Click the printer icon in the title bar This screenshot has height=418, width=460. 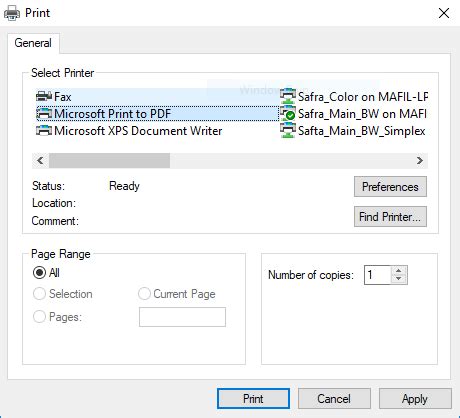[x=12, y=13]
